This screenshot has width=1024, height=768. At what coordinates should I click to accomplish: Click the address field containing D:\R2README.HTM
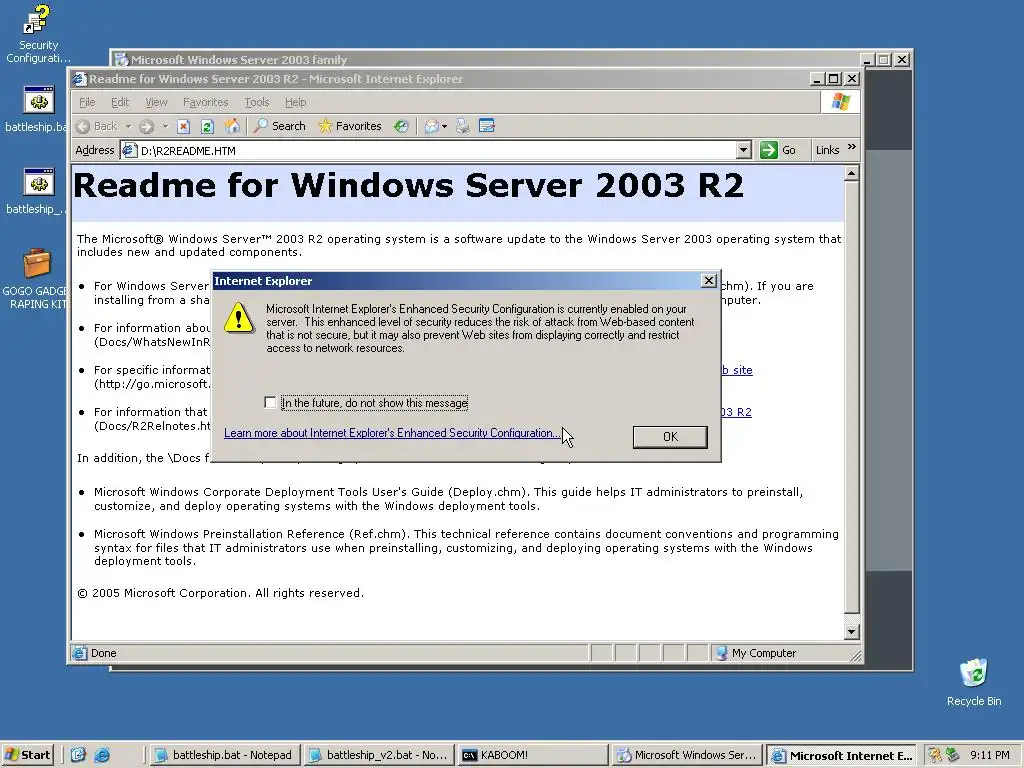pos(436,150)
